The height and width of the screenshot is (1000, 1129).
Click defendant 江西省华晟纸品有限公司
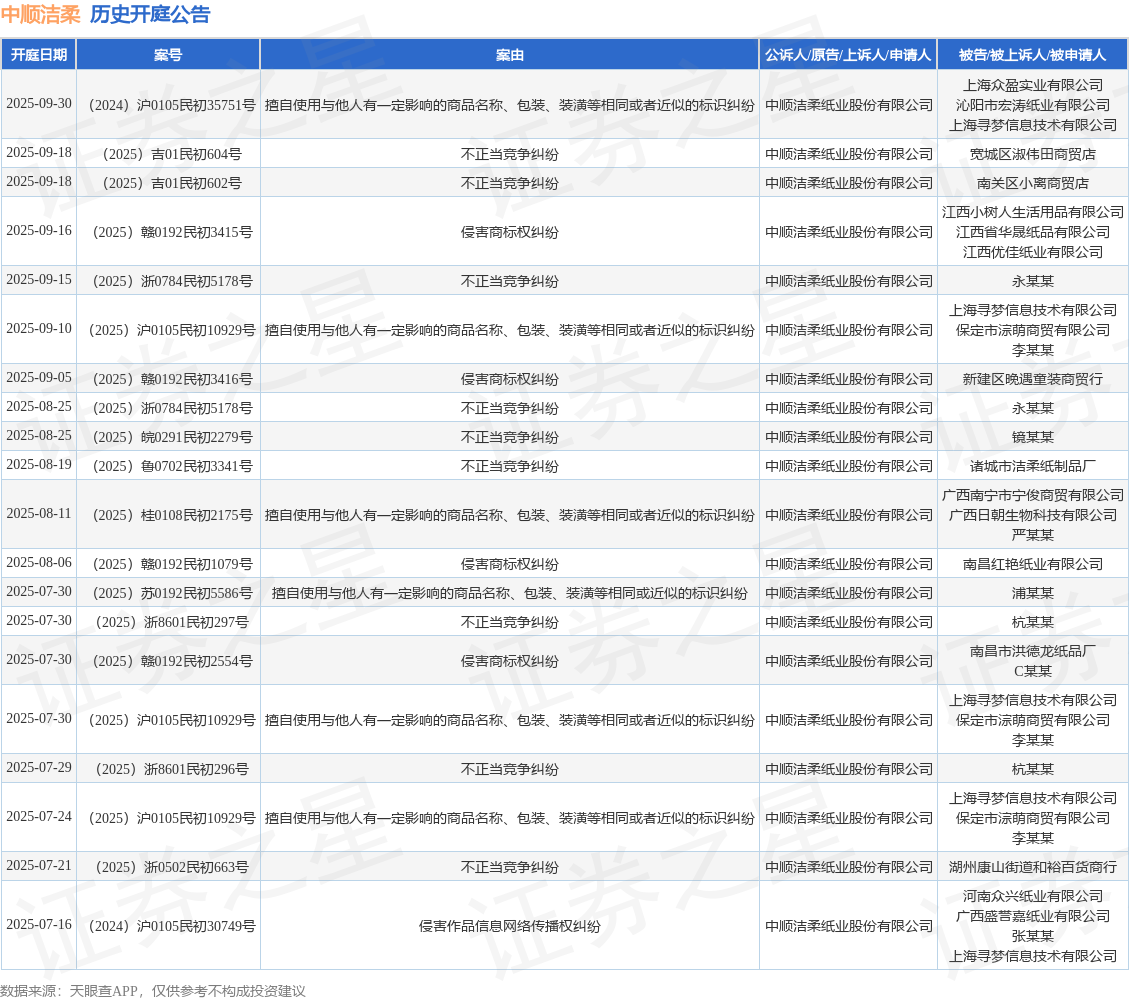point(1033,232)
